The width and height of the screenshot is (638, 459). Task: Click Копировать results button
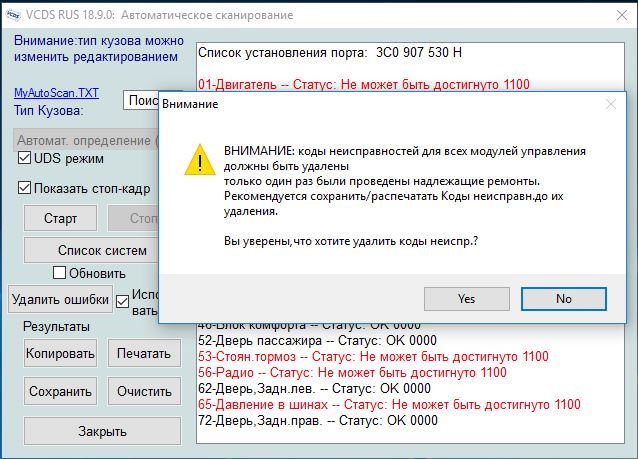(x=60, y=353)
